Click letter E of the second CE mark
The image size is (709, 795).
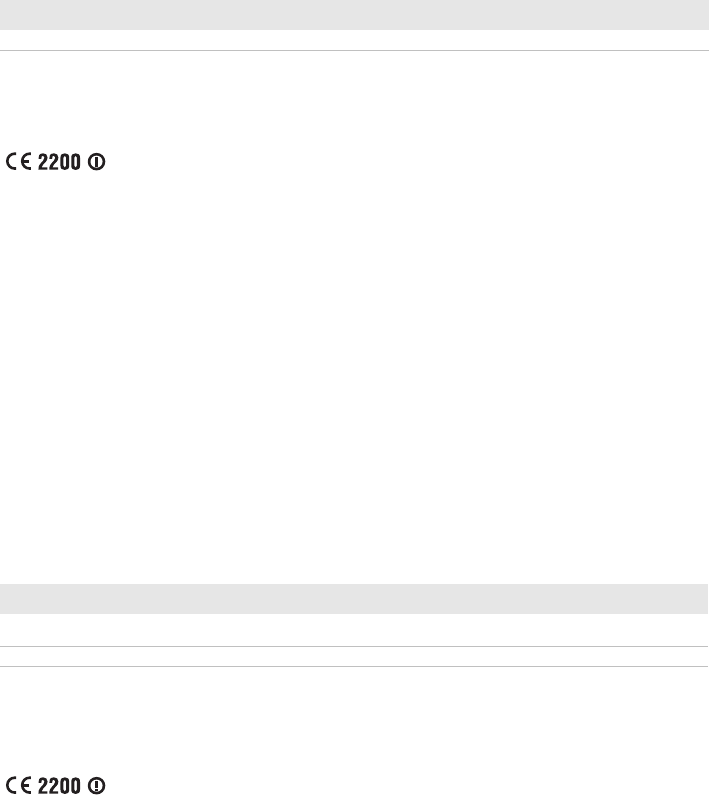click(26, 785)
